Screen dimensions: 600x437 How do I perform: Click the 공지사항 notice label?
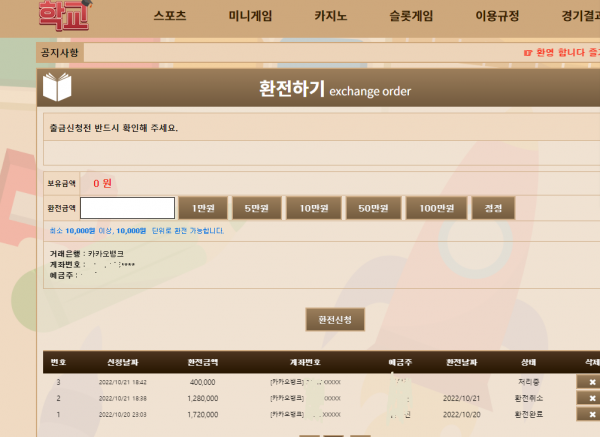pyautogui.click(x=61, y=52)
